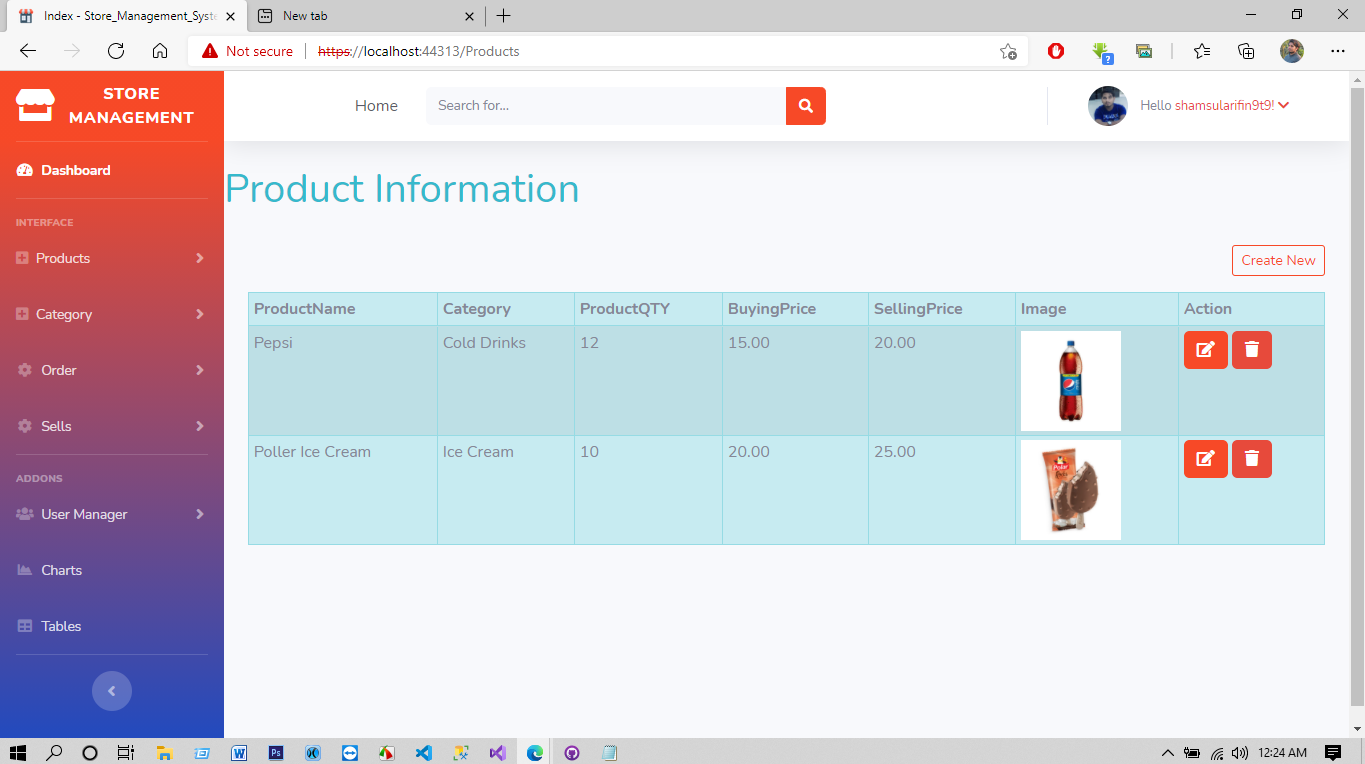Open the User Manager sidebar icon
The height and width of the screenshot is (764, 1365).
tap(22, 514)
